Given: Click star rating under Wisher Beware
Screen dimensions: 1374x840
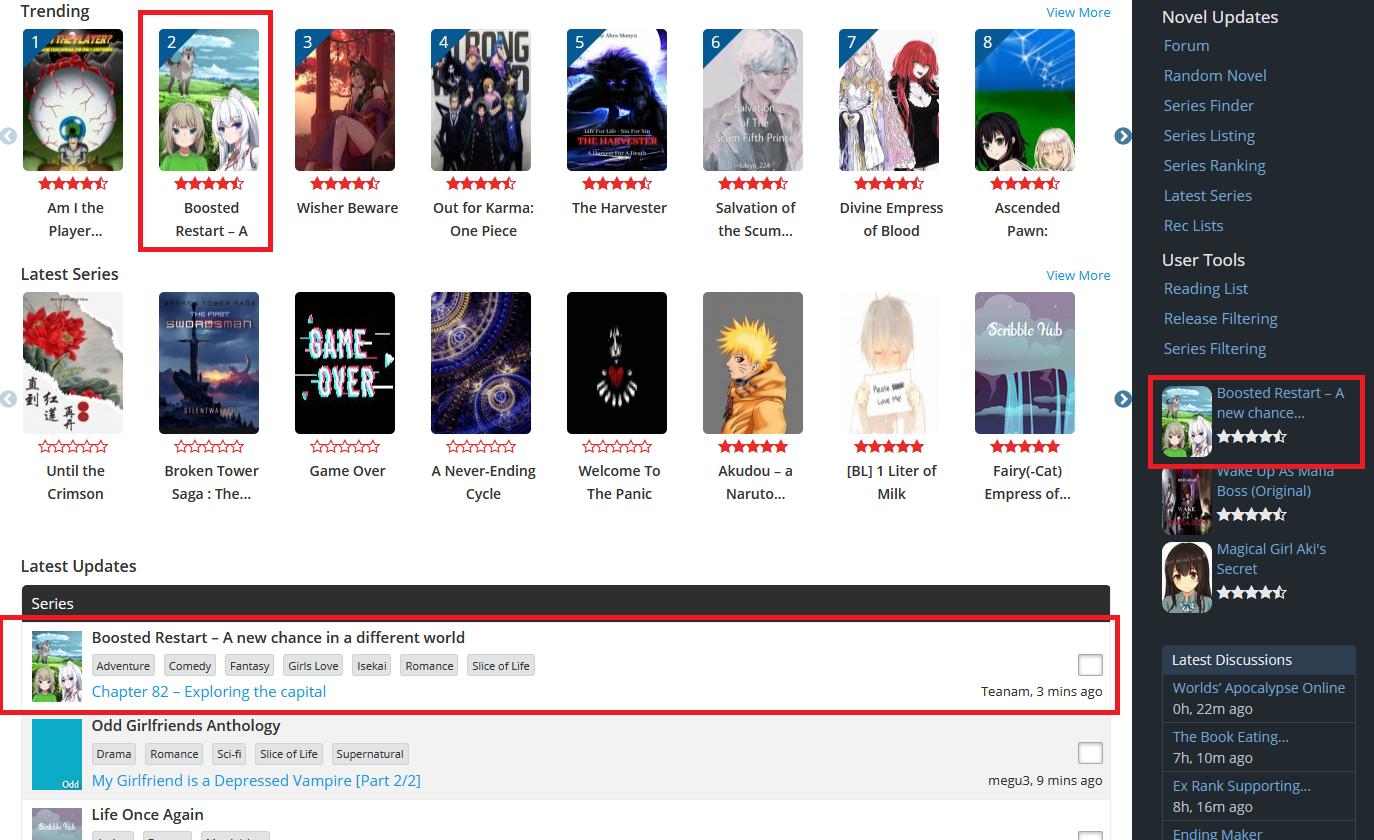Looking at the screenshot, I should 345,184.
